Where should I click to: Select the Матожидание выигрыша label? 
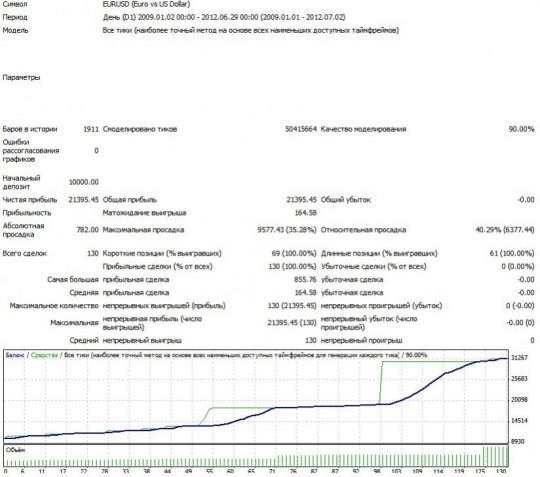tap(144, 213)
